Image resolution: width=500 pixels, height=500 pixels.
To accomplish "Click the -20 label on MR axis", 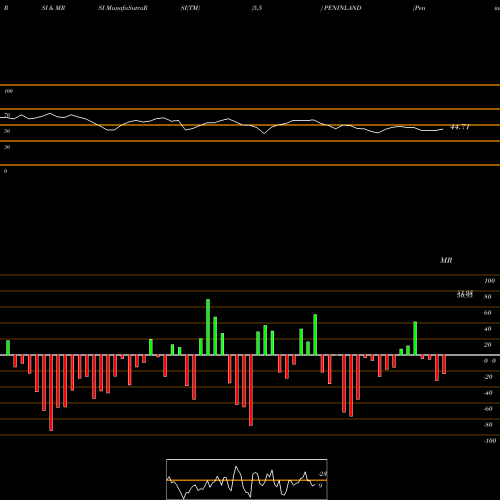I will click(x=488, y=377).
